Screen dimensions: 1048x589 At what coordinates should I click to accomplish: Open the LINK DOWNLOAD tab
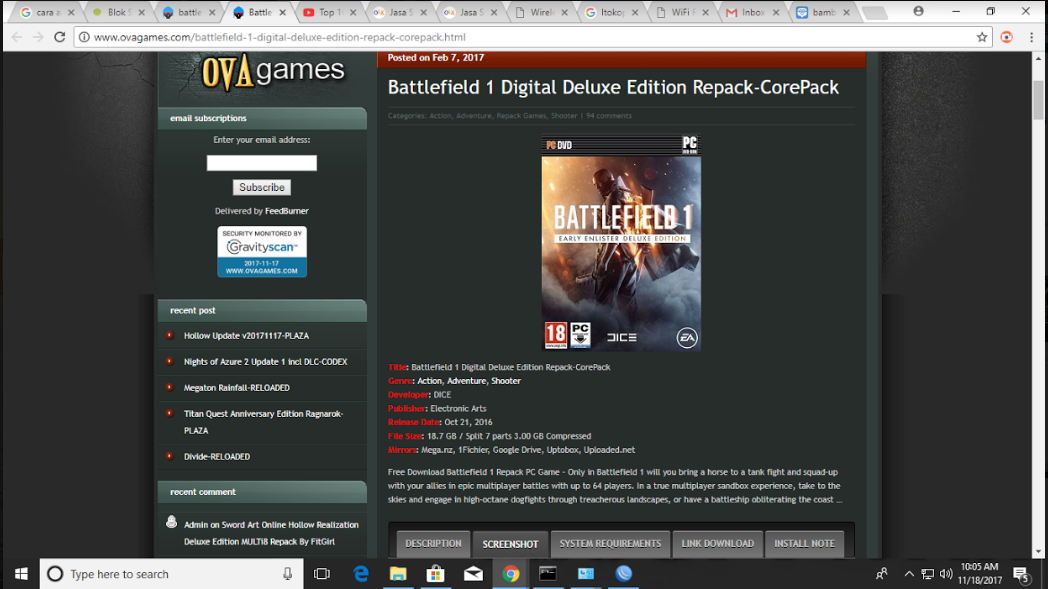coord(717,544)
